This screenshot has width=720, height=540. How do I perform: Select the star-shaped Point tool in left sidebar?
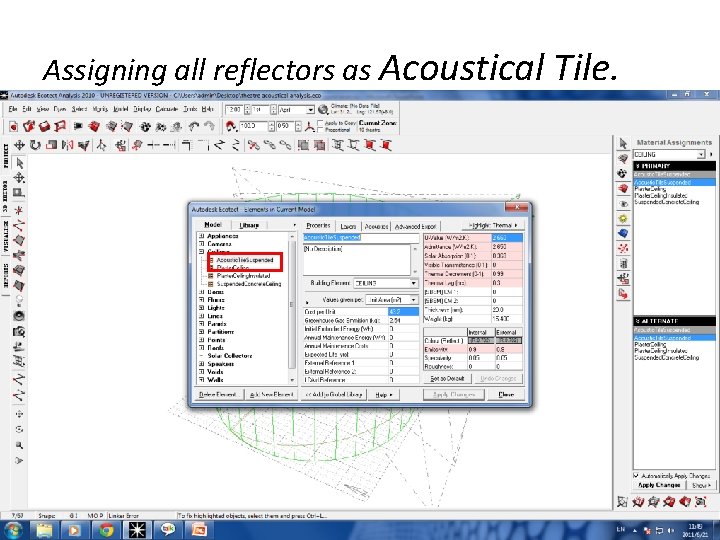pyautogui.click(x=19, y=210)
